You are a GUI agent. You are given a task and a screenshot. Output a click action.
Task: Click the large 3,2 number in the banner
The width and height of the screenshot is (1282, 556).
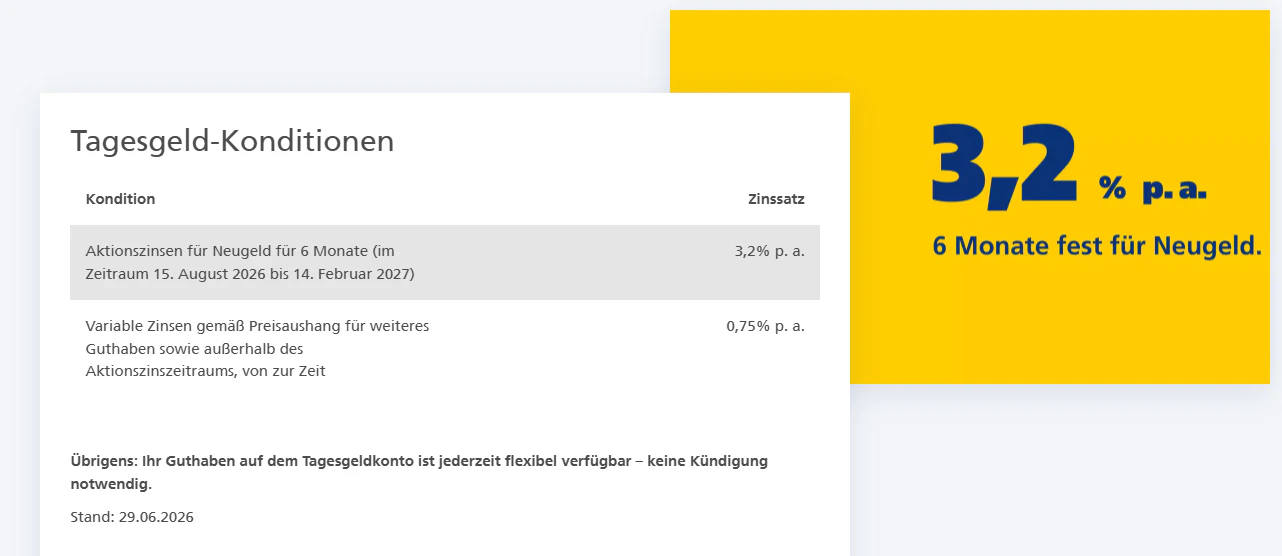pyautogui.click(x=1004, y=166)
